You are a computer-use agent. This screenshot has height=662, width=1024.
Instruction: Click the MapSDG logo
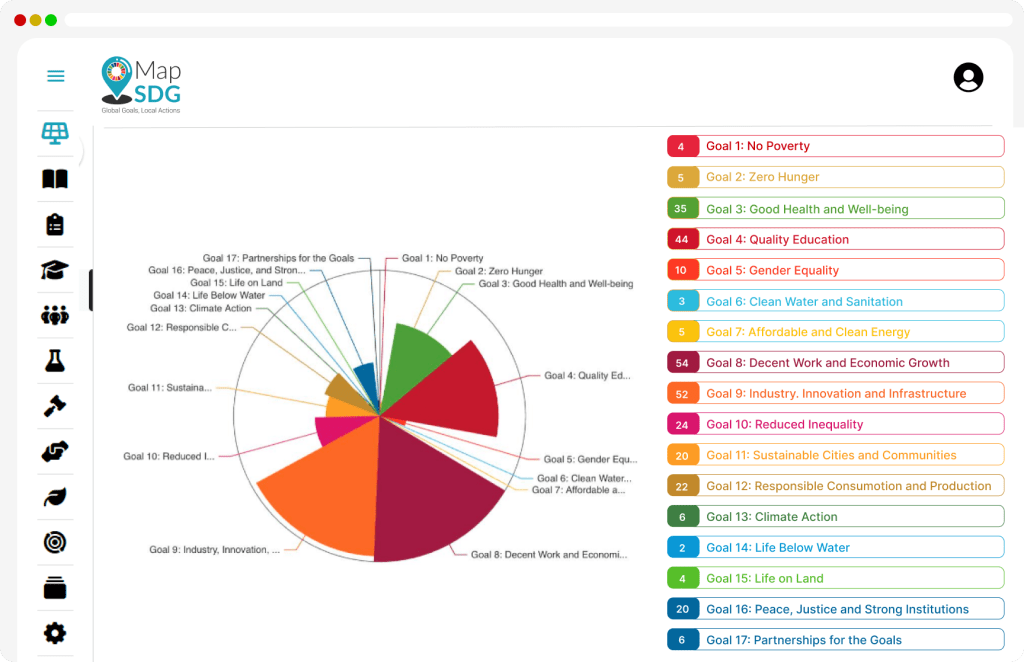(x=141, y=84)
